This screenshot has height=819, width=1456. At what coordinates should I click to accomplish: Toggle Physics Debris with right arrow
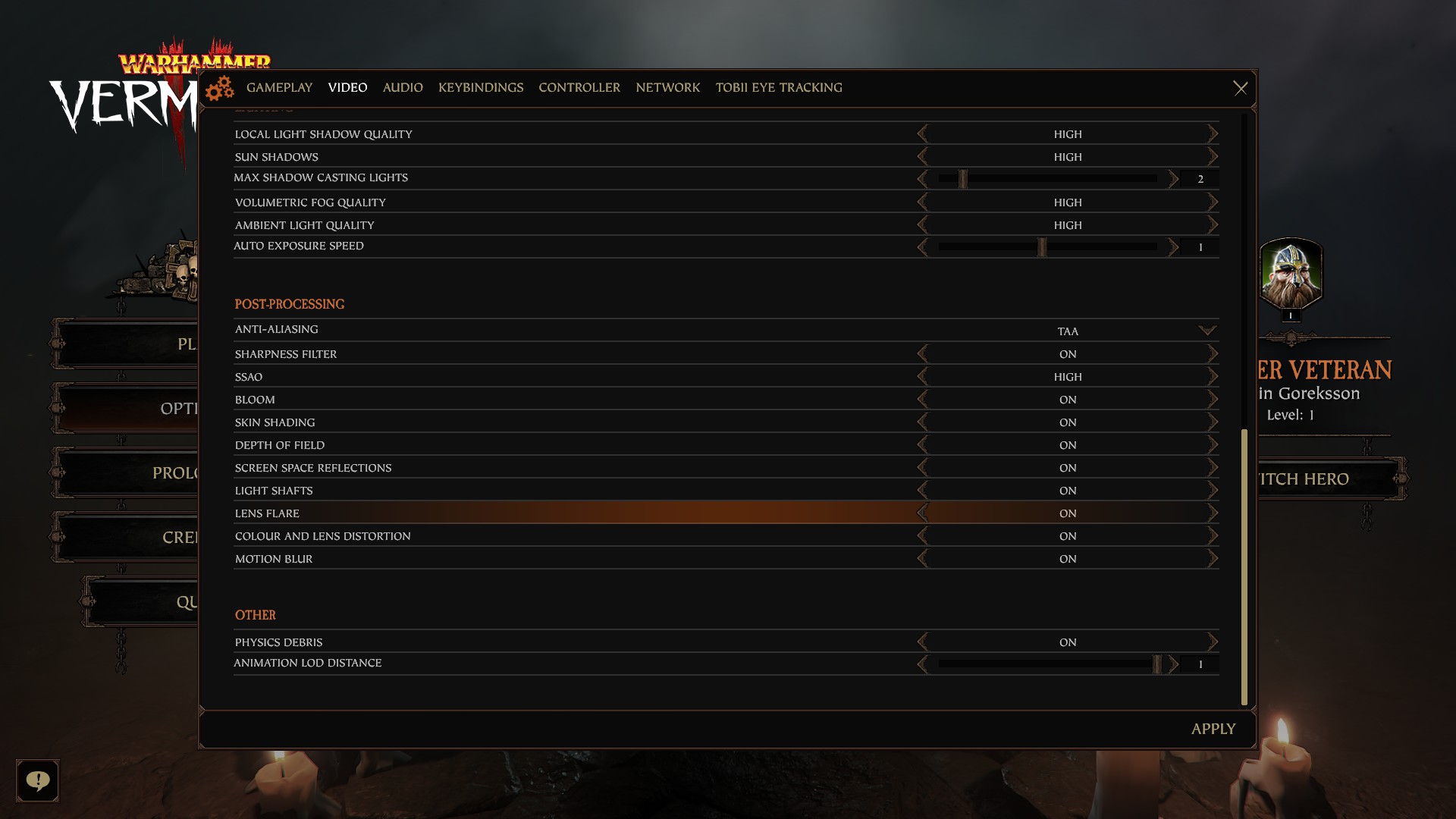coord(1213,642)
